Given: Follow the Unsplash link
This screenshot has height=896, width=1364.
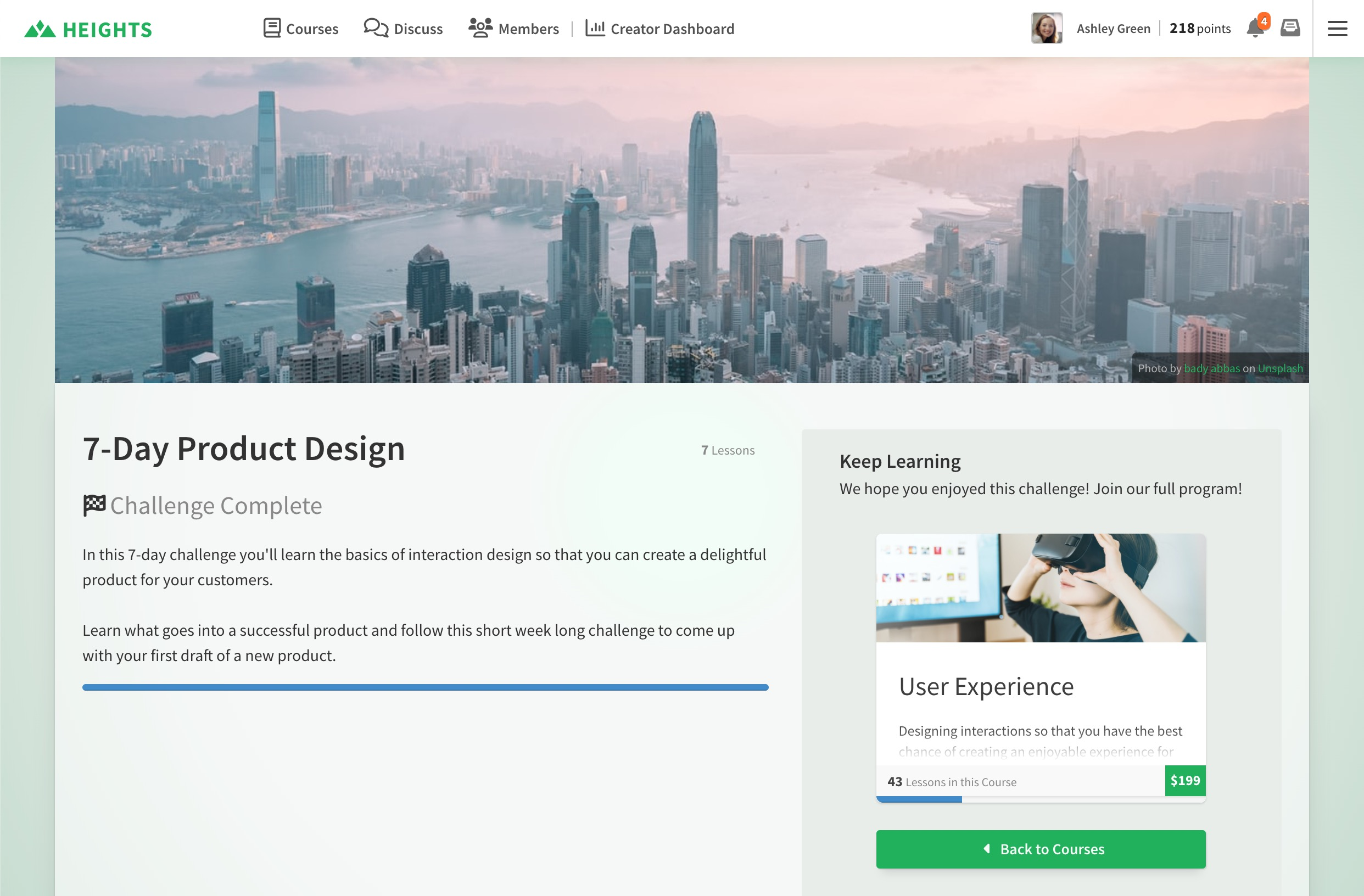Looking at the screenshot, I should coord(1280,368).
